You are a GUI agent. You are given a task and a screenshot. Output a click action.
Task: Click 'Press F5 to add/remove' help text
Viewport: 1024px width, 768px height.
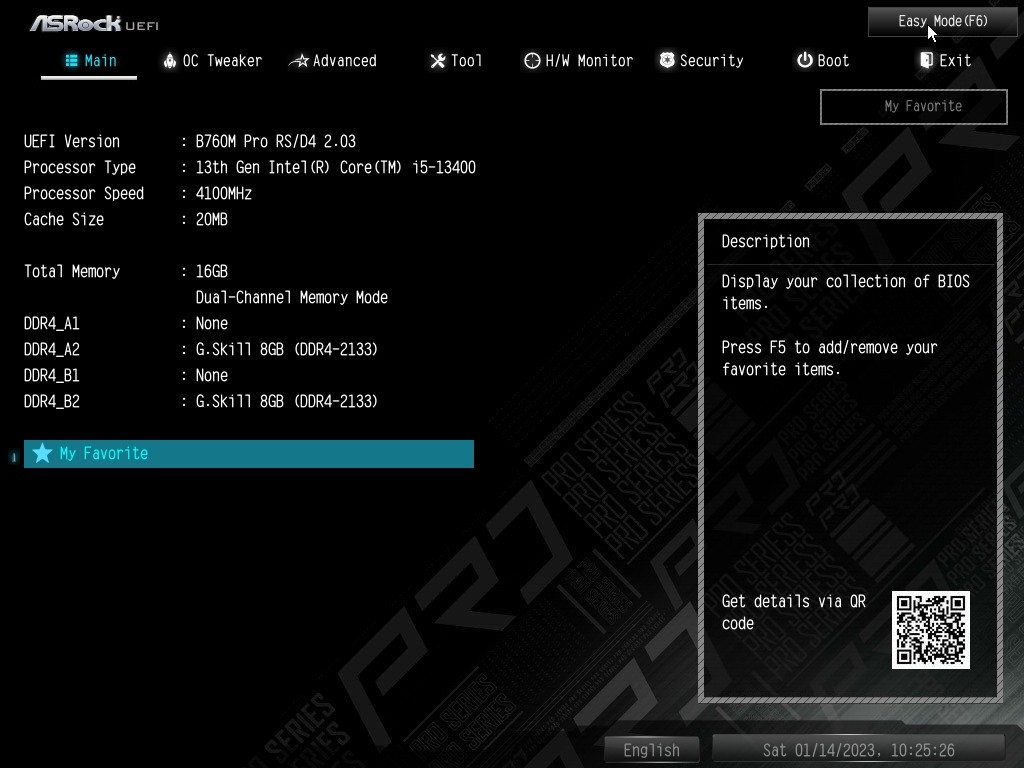pyautogui.click(x=829, y=359)
